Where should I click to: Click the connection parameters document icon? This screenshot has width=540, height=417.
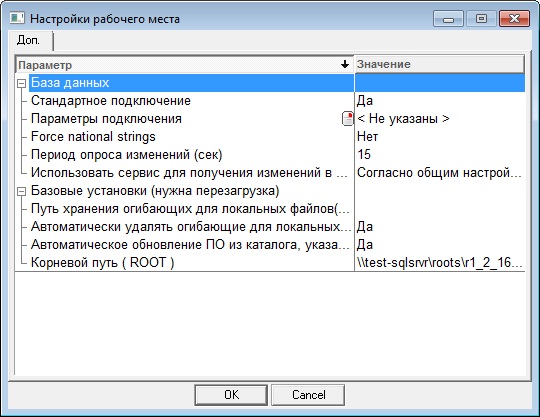point(347,118)
